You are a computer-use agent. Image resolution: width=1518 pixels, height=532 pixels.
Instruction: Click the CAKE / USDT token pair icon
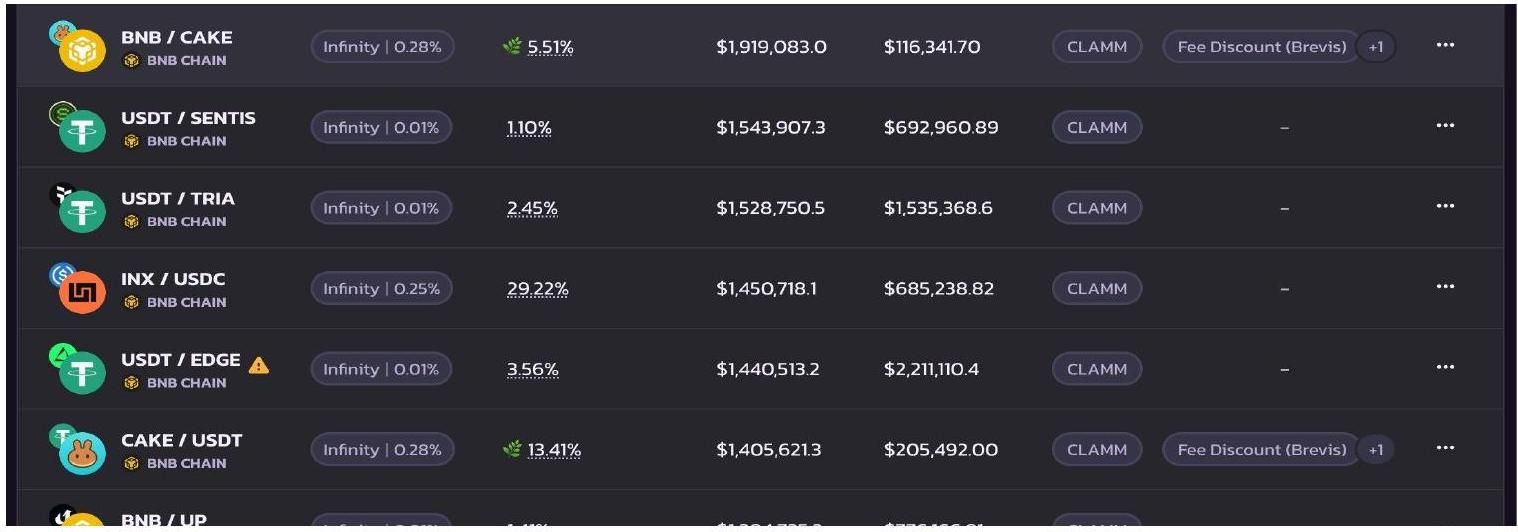77,450
